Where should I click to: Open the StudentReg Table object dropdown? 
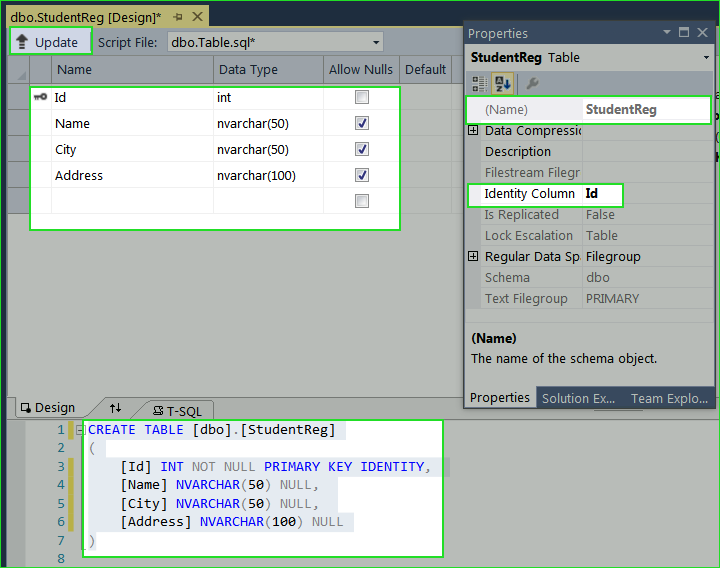706,58
